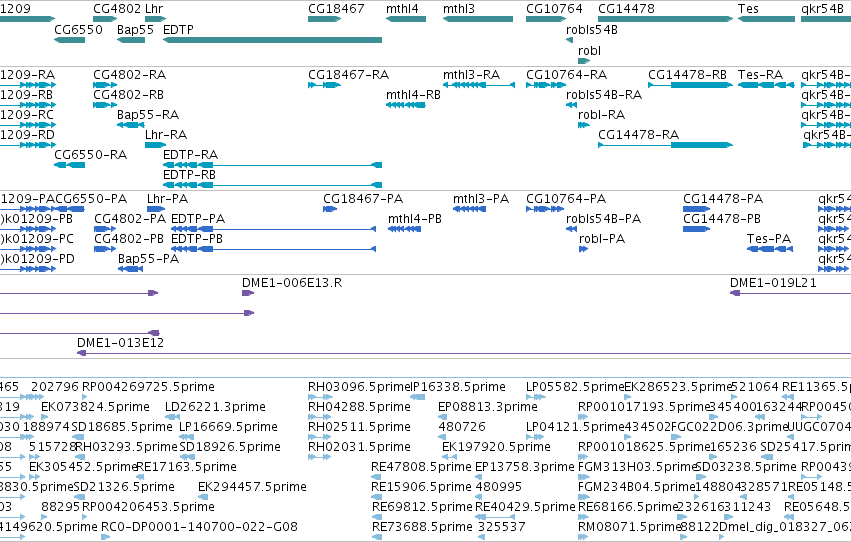Select the Bap55 gene label

pyautogui.click(x=135, y=29)
